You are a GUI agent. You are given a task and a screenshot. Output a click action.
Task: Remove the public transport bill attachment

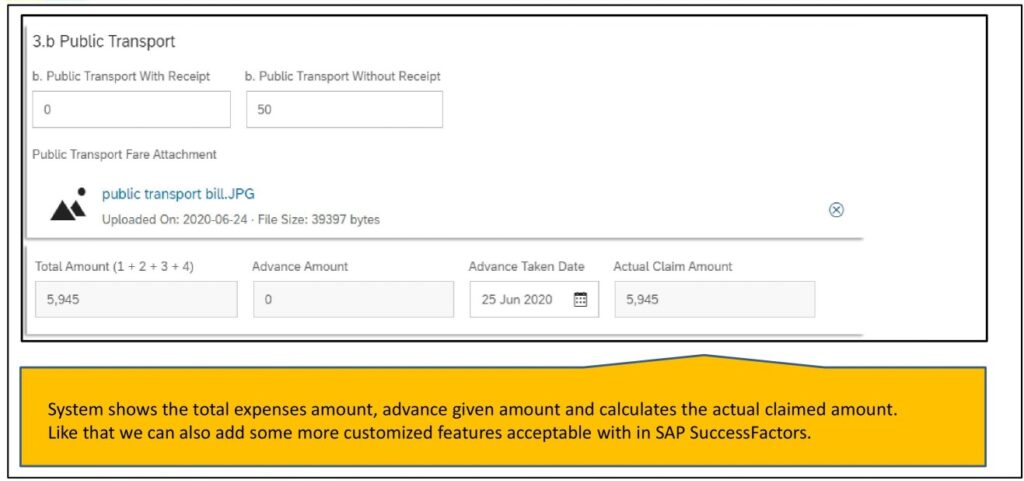point(836,209)
